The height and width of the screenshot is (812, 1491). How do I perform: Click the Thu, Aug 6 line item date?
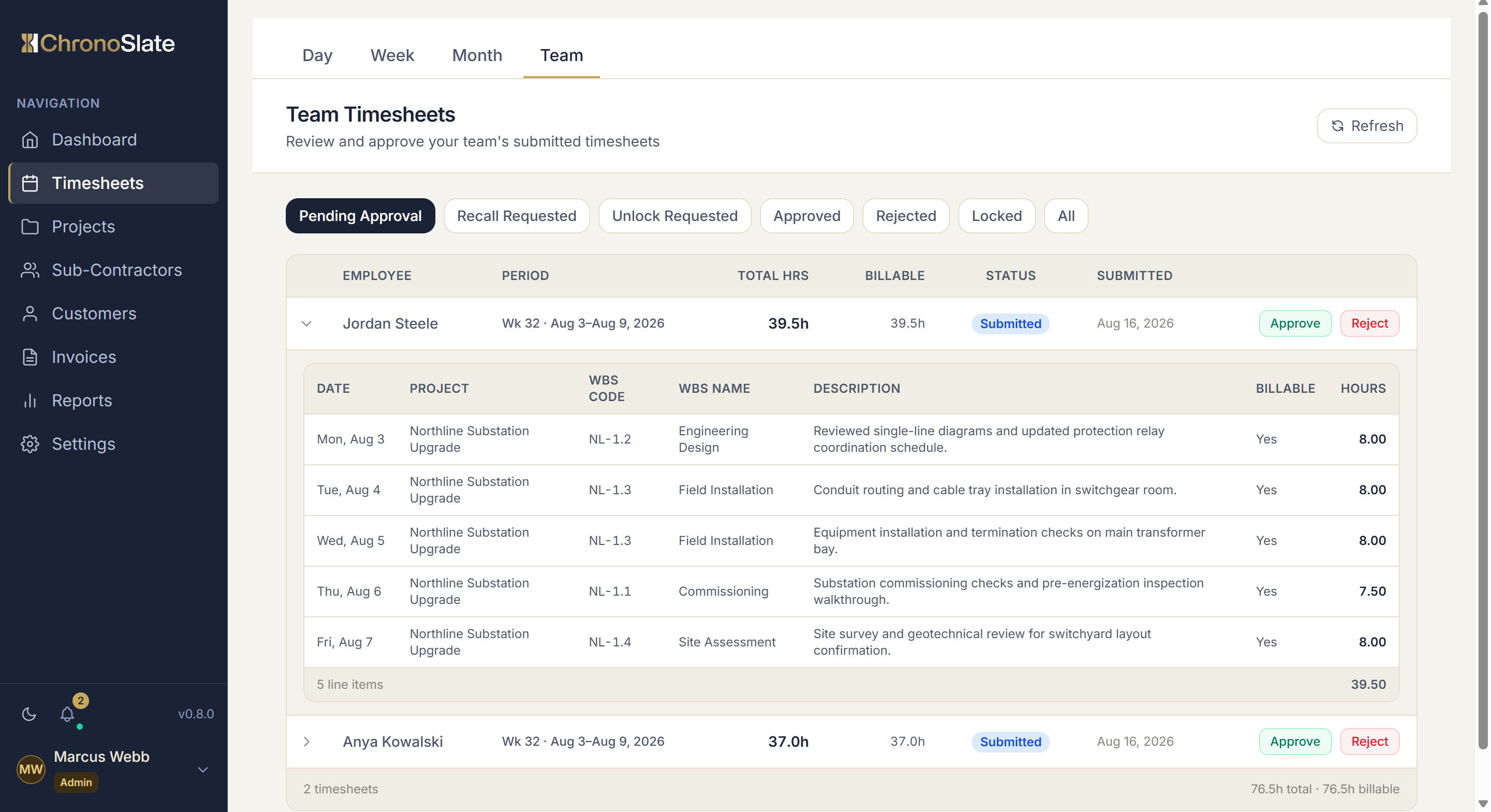click(x=348, y=591)
